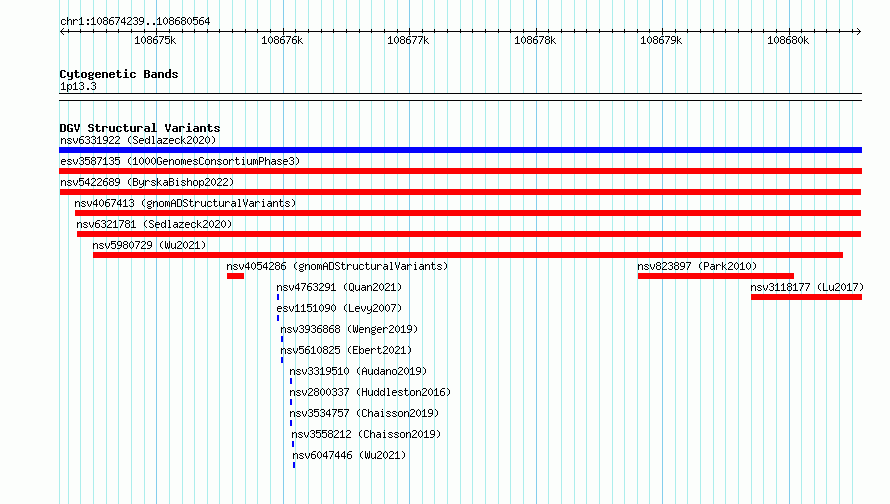Screen dimensions: 890x504
Task: Click the red nsv6321781 variant bar
Action: pos(469,234)
